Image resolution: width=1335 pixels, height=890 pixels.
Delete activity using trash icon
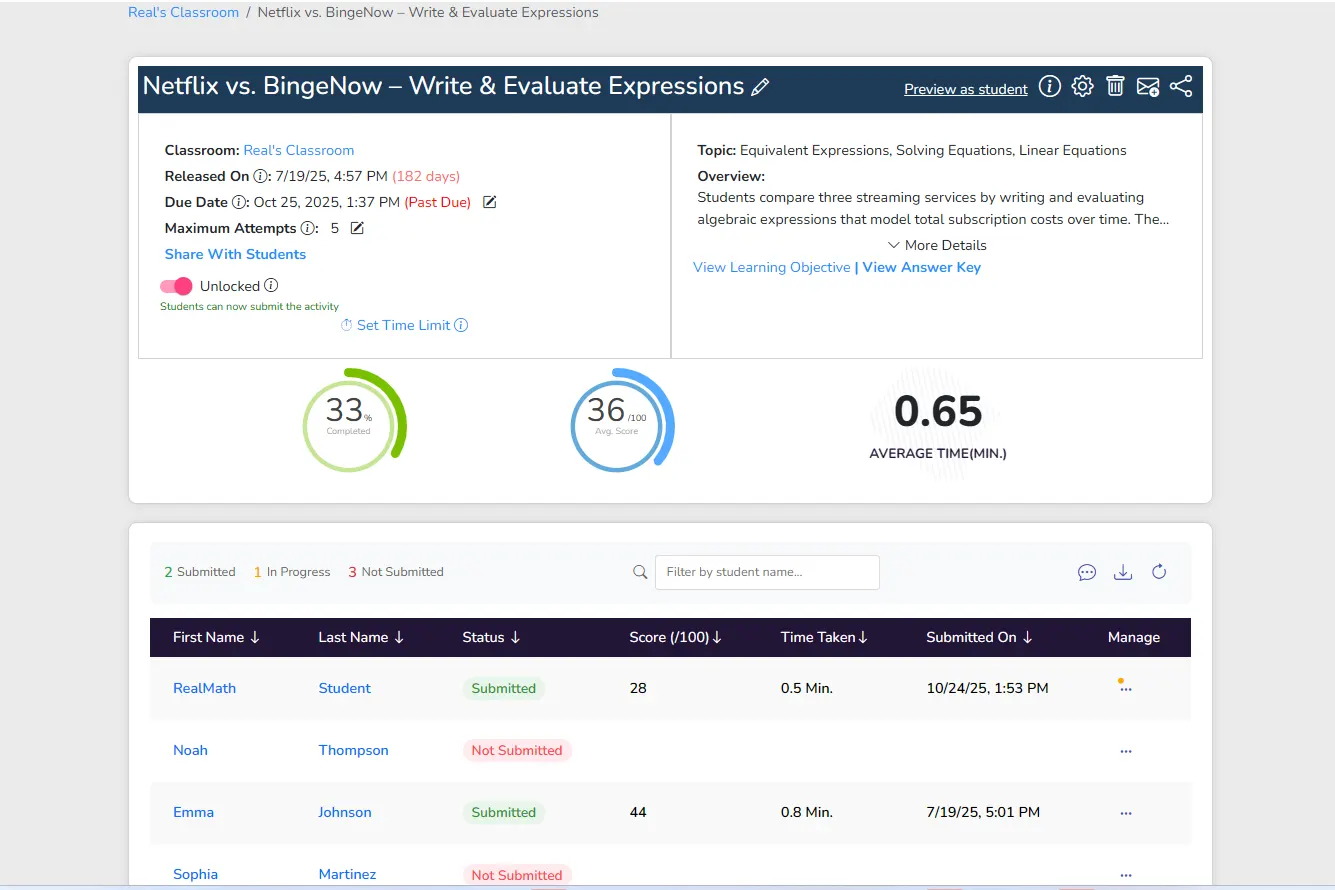click(x=1115, y=87)
